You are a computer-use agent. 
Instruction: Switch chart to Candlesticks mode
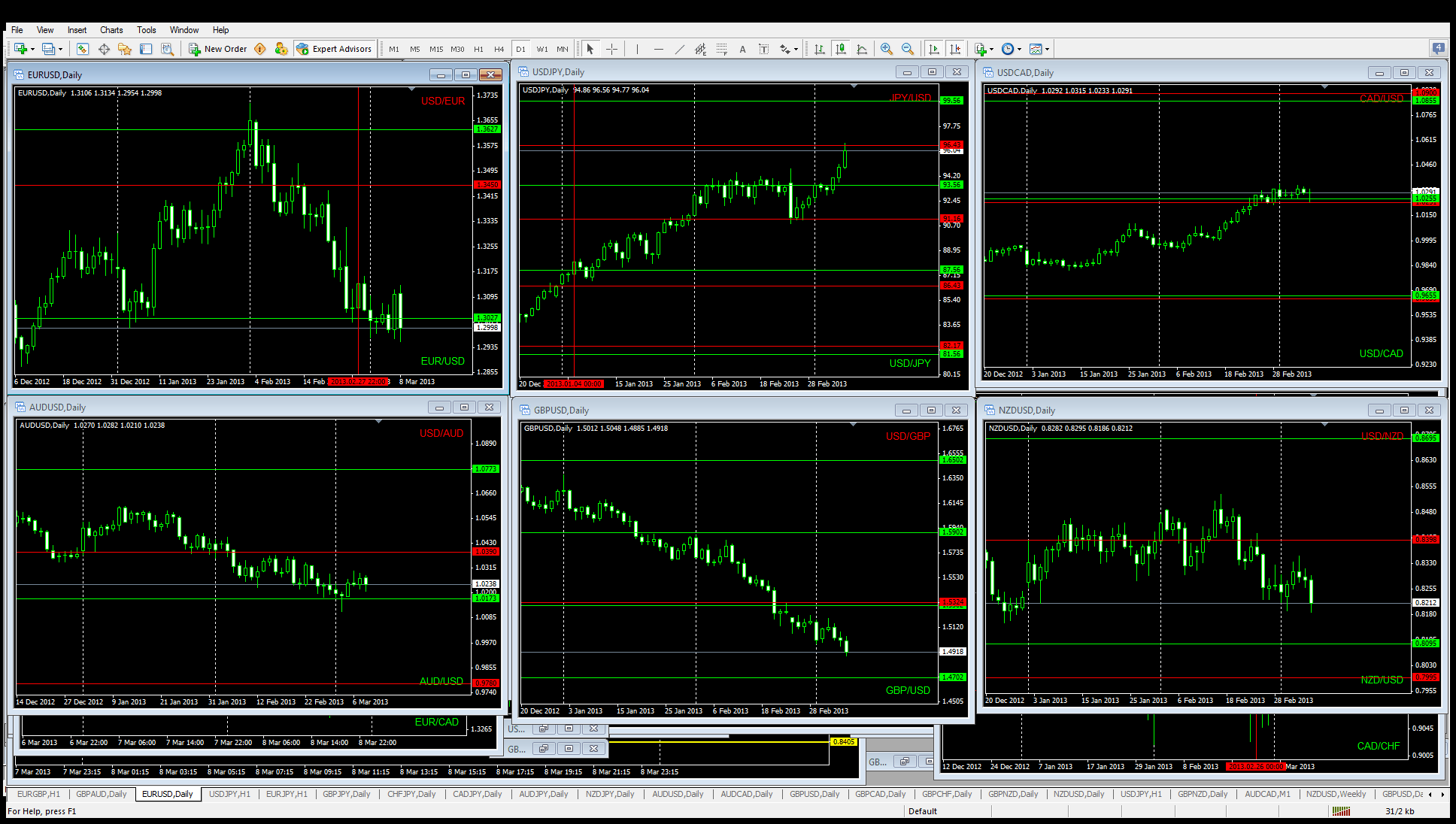click(x=841, y=49)
